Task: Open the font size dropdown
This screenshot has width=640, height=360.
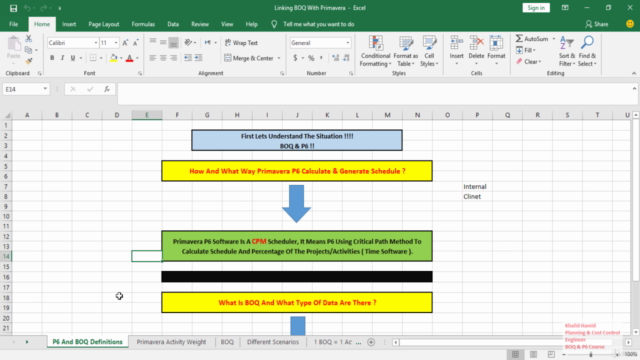Action: pos(116,43)
